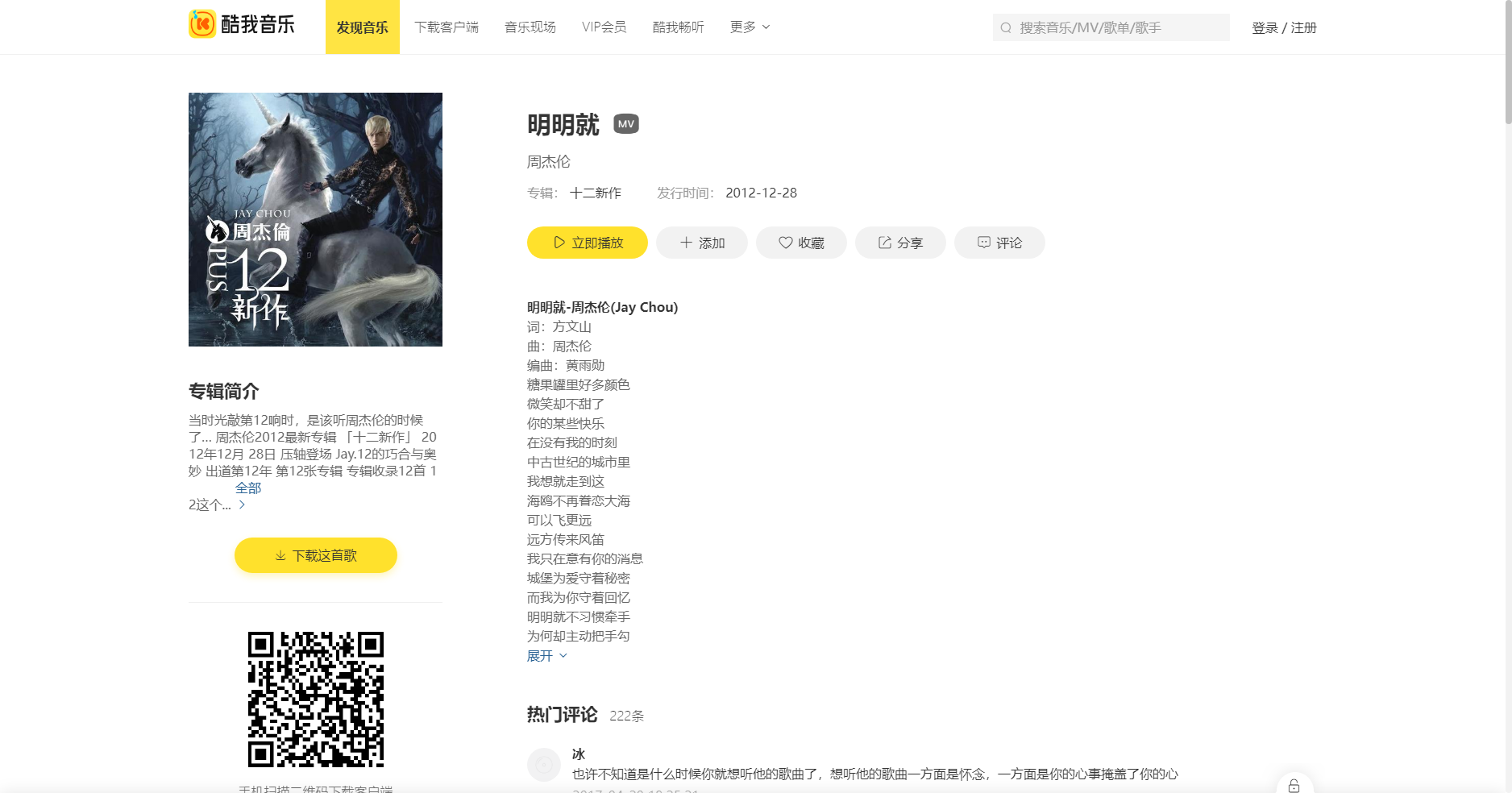
Task: Switch to the 发现音乐 tab
Action: tap(362, 27)
